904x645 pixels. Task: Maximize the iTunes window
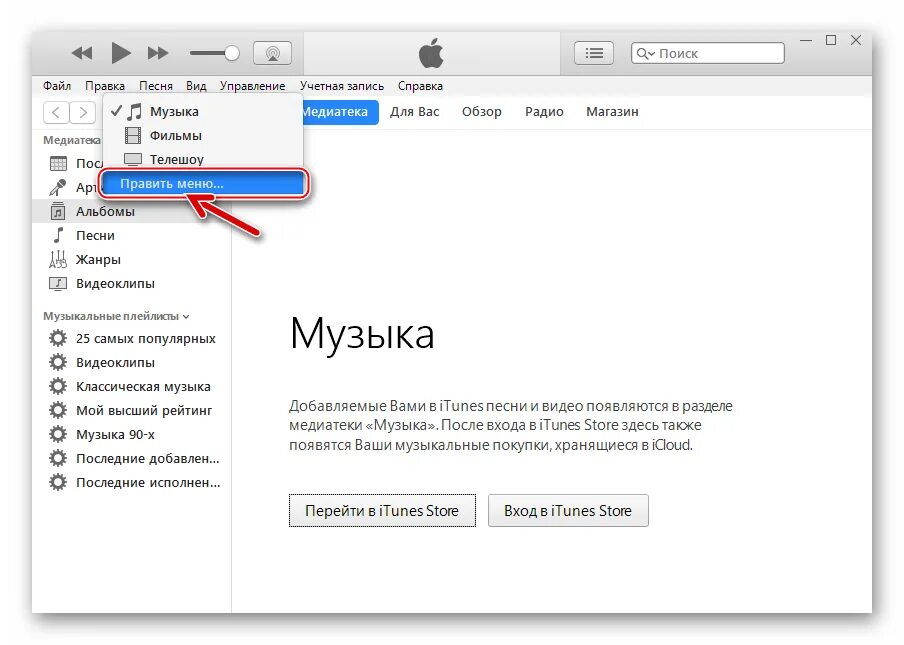click(x=831, y=40)
